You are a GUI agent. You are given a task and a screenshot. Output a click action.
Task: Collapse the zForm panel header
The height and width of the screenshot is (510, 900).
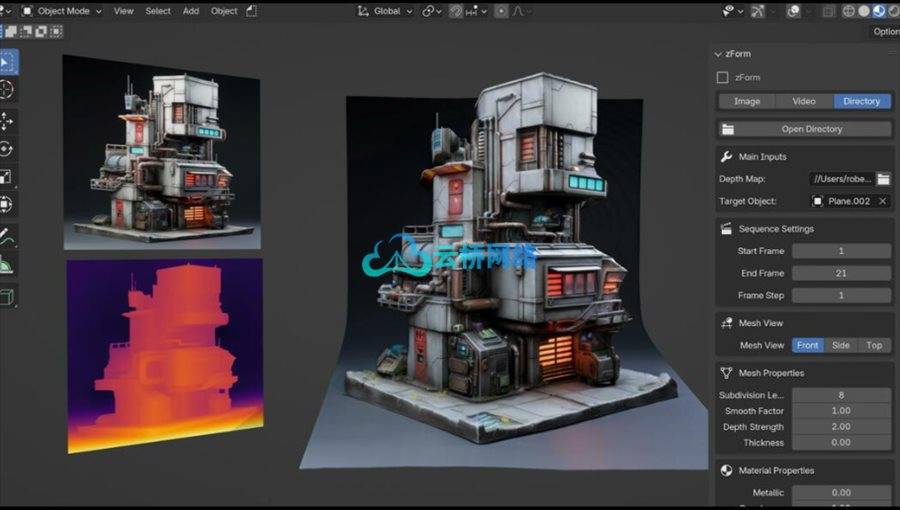(x=733, y=54)
